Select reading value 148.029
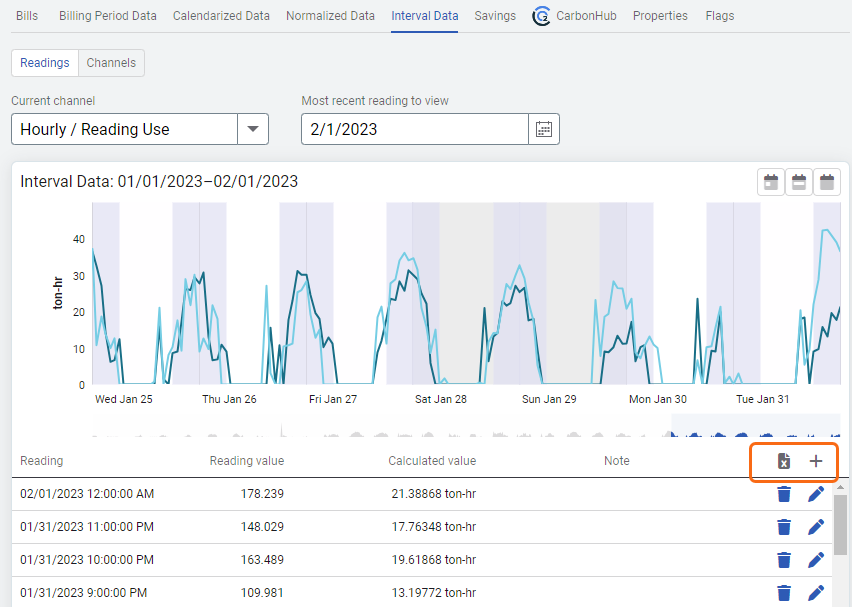The height and width of the screenshot is (607, 852). (262, 527)
